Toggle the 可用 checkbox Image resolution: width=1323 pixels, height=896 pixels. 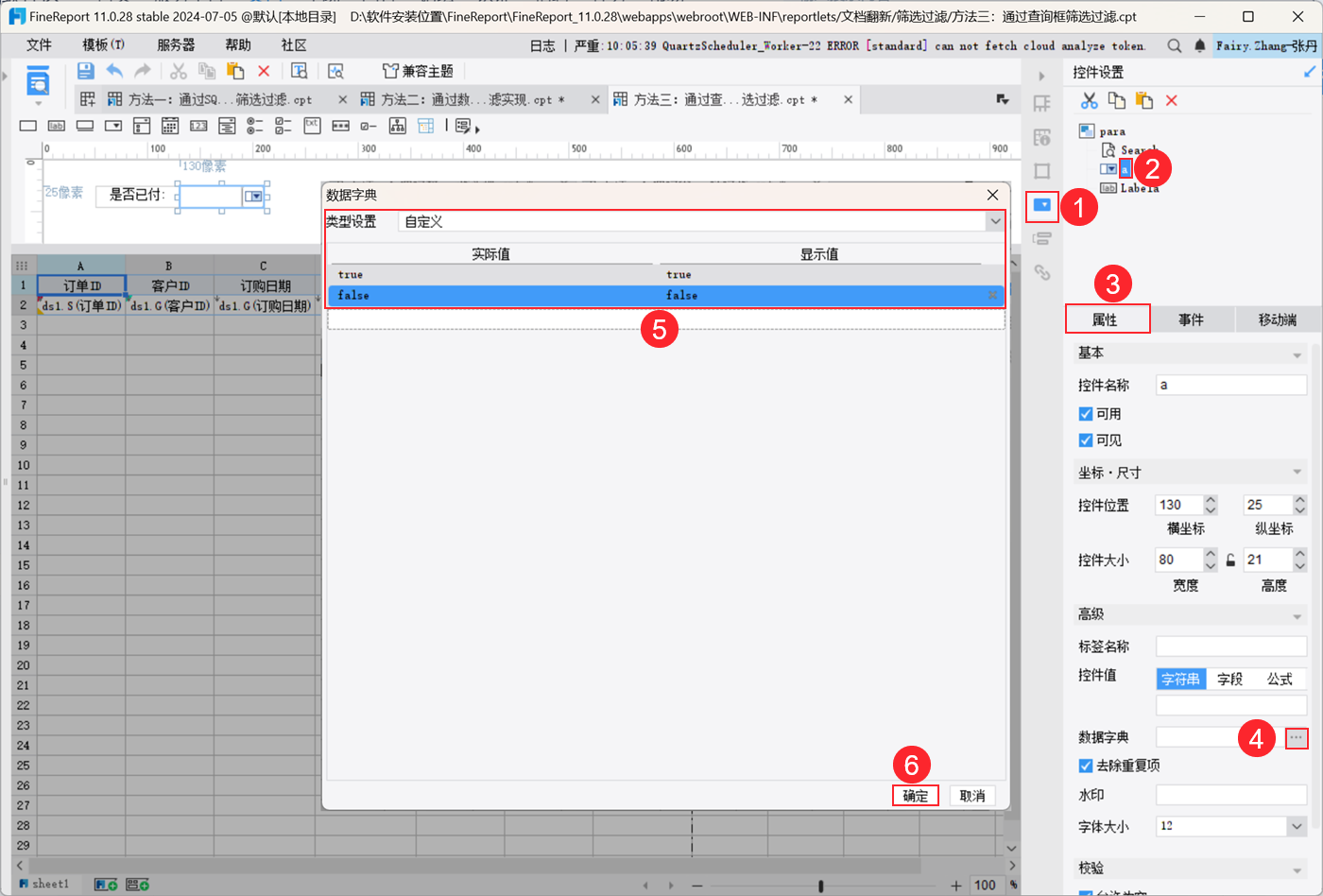pos(1086,414)
